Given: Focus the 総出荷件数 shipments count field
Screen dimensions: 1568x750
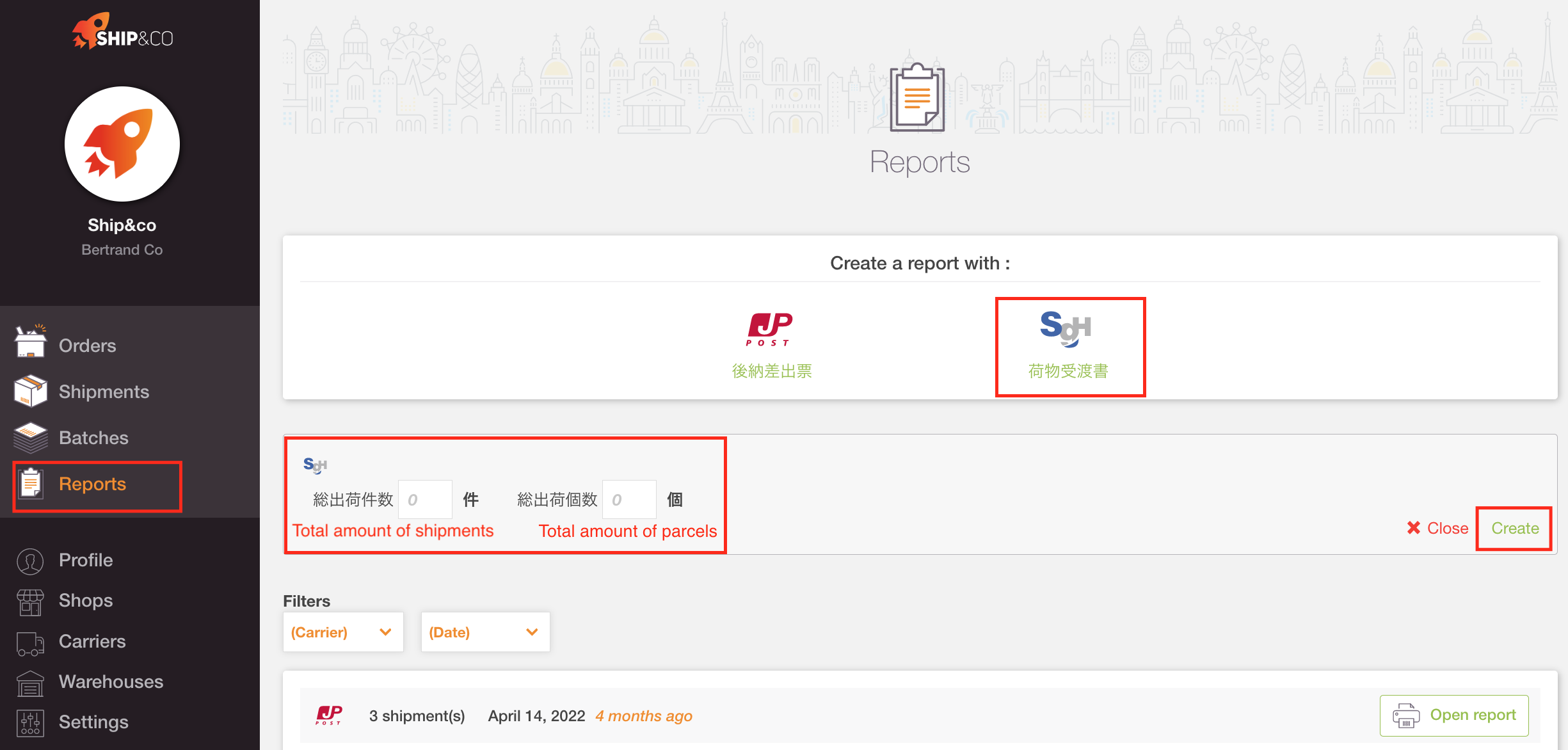Looking at the screenshot, I should (x=425, y=500).
